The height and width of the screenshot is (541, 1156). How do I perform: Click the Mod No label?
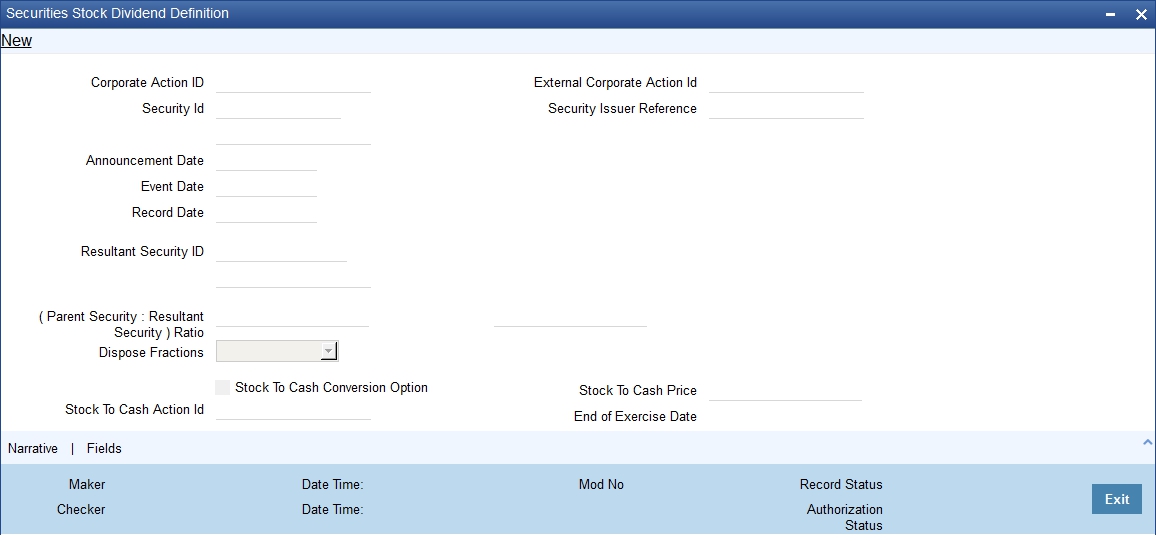coord(601,484)
